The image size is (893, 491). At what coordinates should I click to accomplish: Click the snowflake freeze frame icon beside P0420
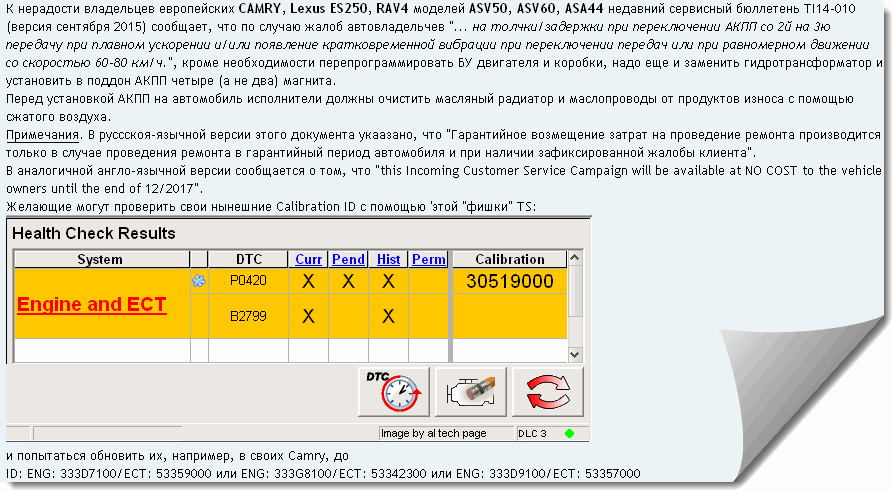click(198, 282)
